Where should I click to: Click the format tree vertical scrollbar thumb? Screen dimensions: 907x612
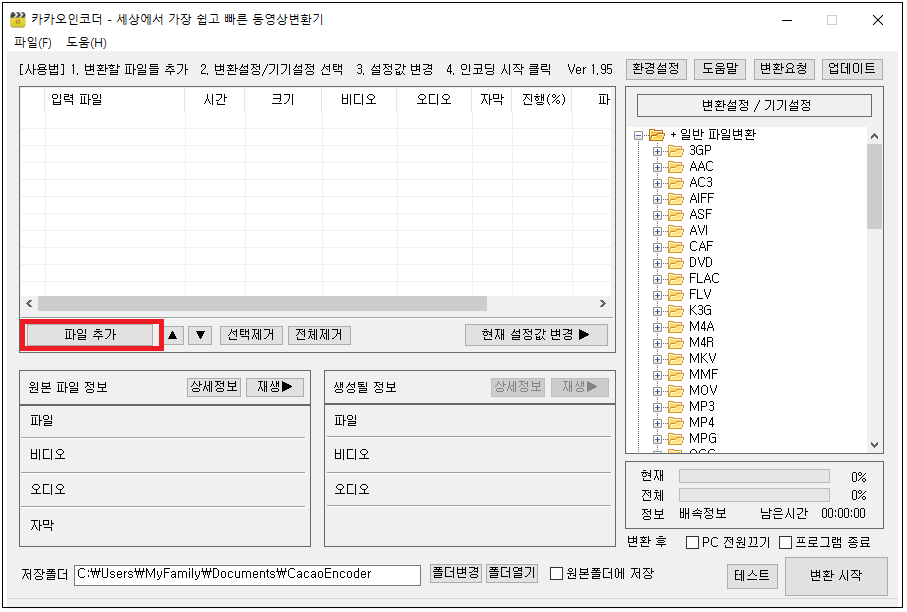[x=874, y=186]
